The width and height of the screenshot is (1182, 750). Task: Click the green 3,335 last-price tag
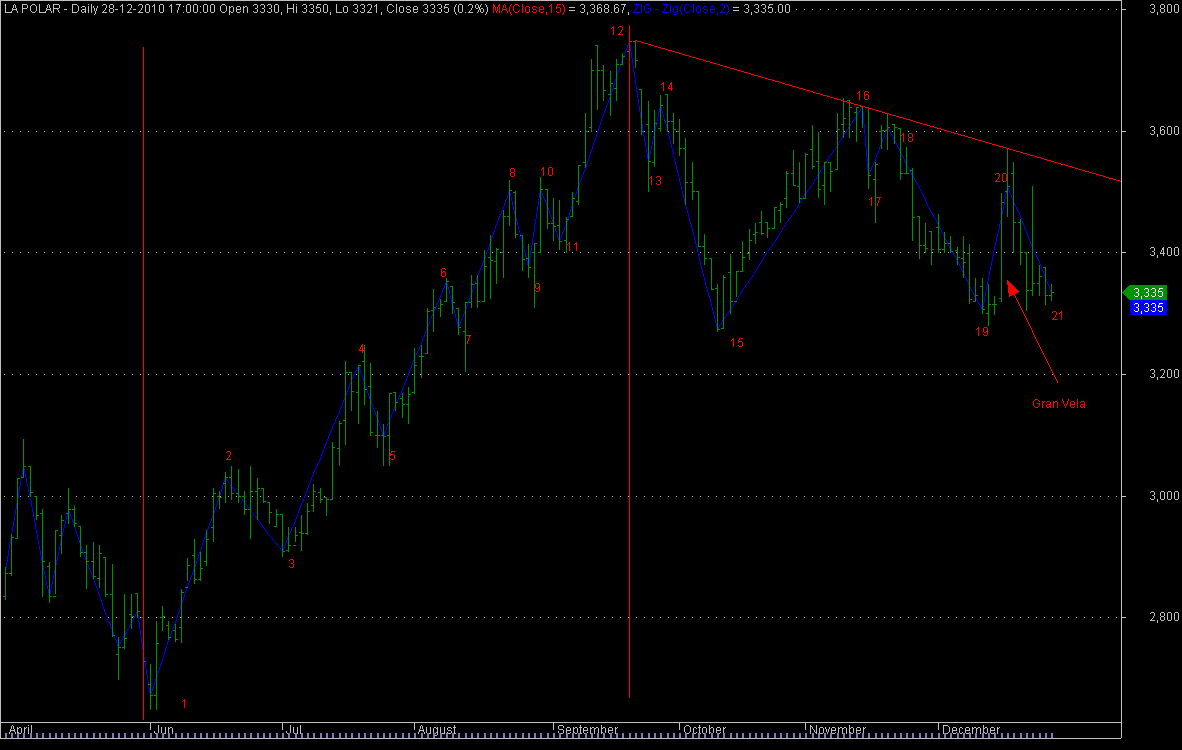coord(1146,292)
